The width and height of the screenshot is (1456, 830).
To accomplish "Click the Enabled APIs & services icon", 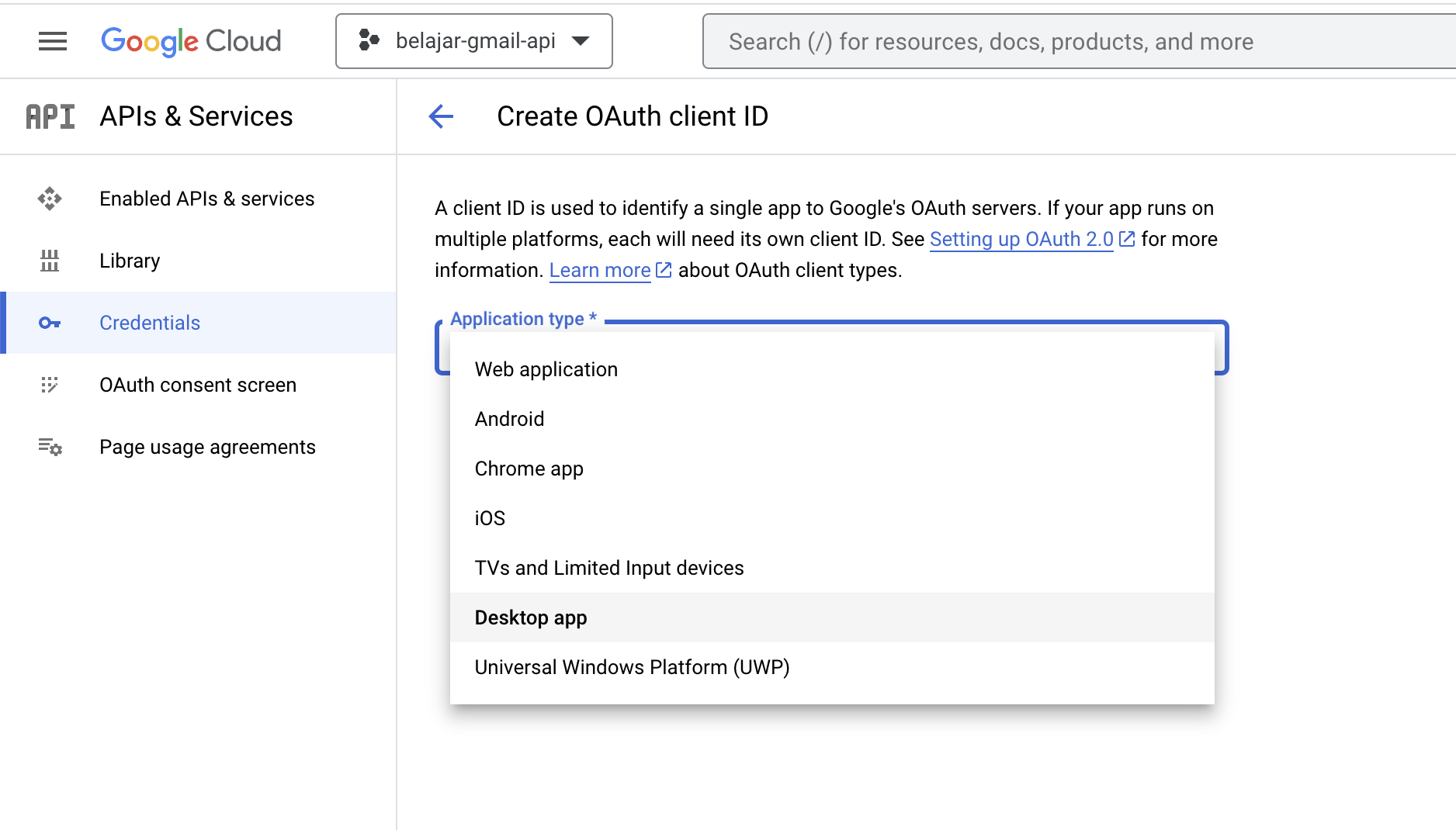I will (x=50, y=199).
